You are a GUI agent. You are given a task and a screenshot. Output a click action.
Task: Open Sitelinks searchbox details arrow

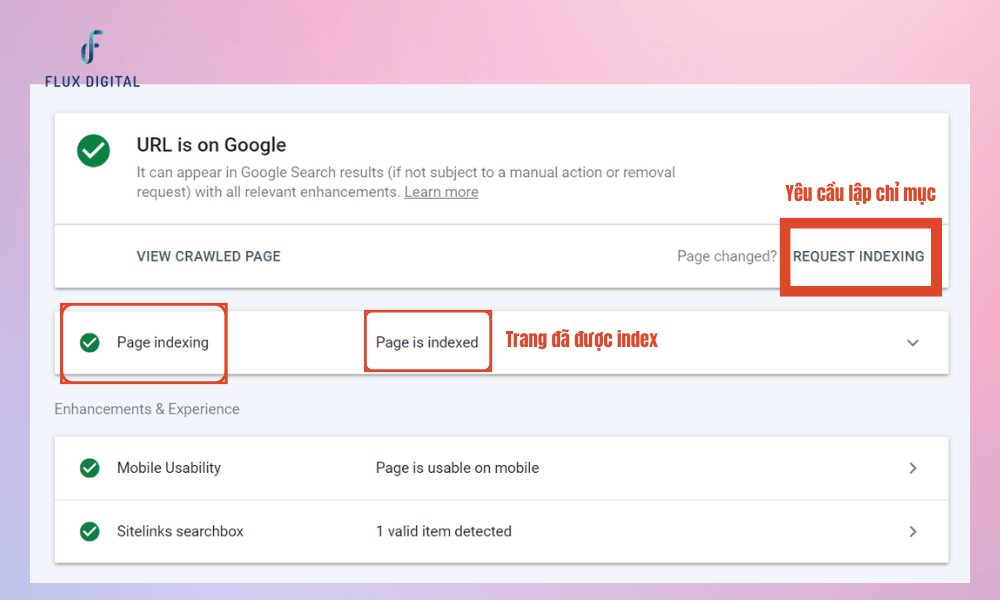coord(913,531)
